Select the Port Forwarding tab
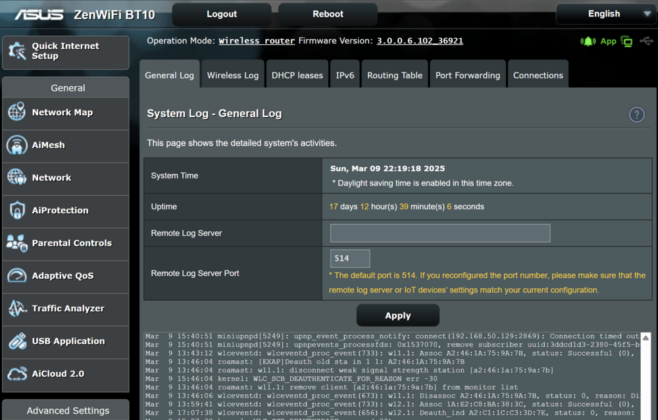This screenshot has height=420, width=658. 467,75
